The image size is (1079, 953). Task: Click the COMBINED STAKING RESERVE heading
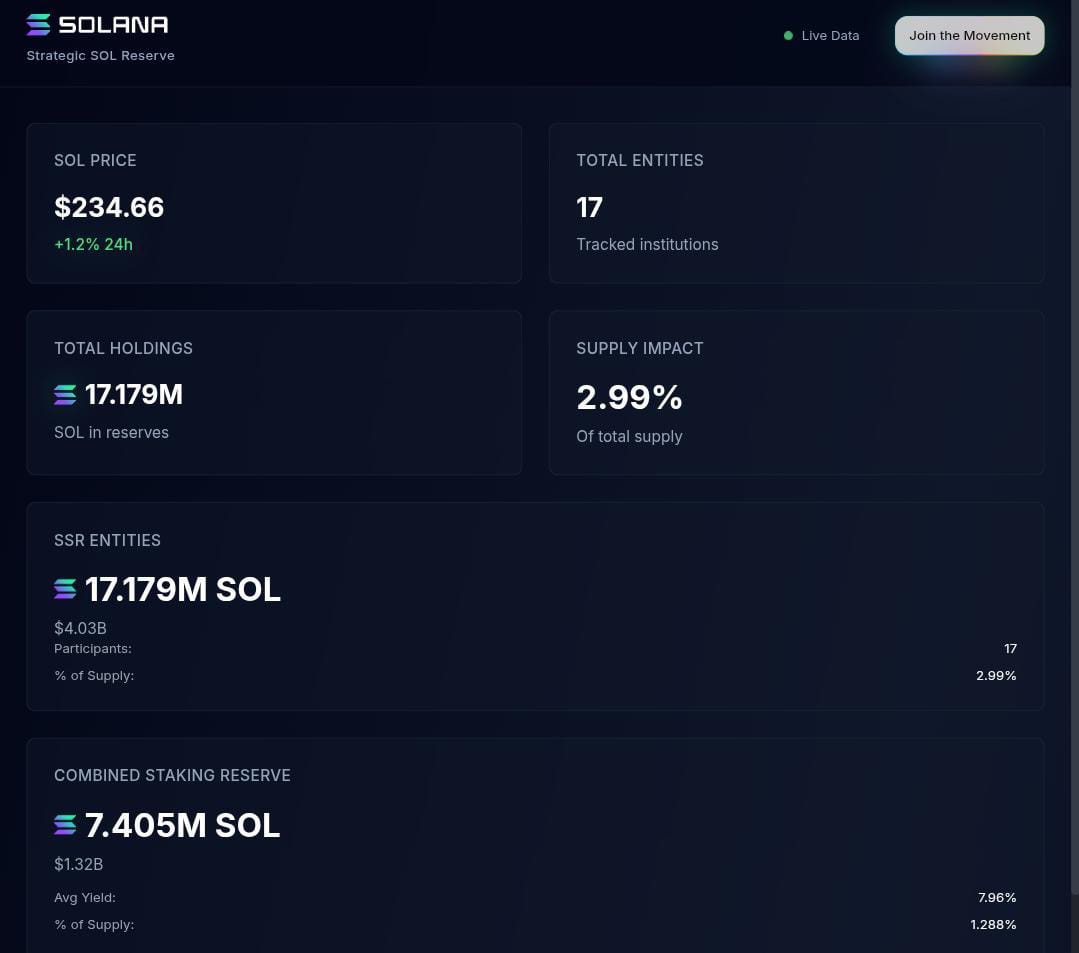coord(172,775)
